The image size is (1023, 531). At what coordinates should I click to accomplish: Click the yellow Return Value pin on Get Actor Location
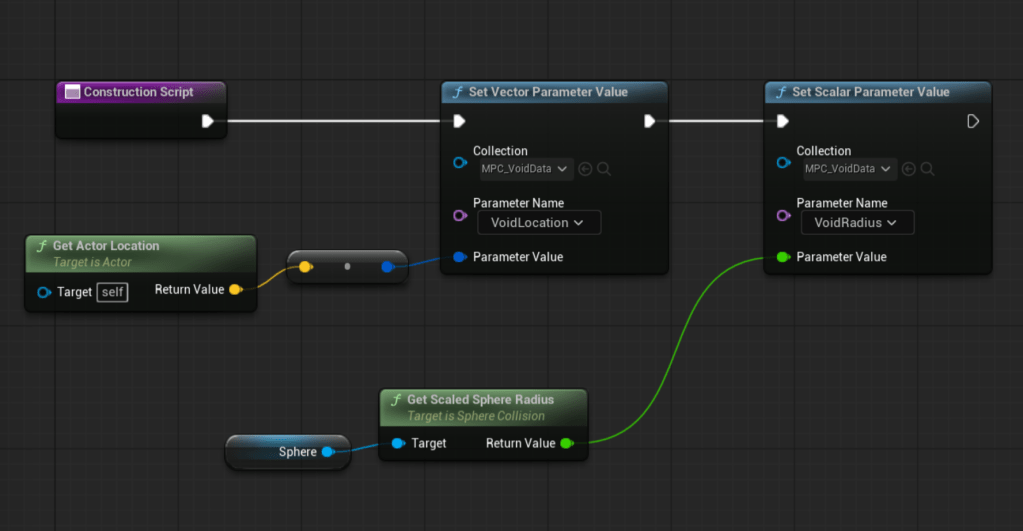(235, 290)
